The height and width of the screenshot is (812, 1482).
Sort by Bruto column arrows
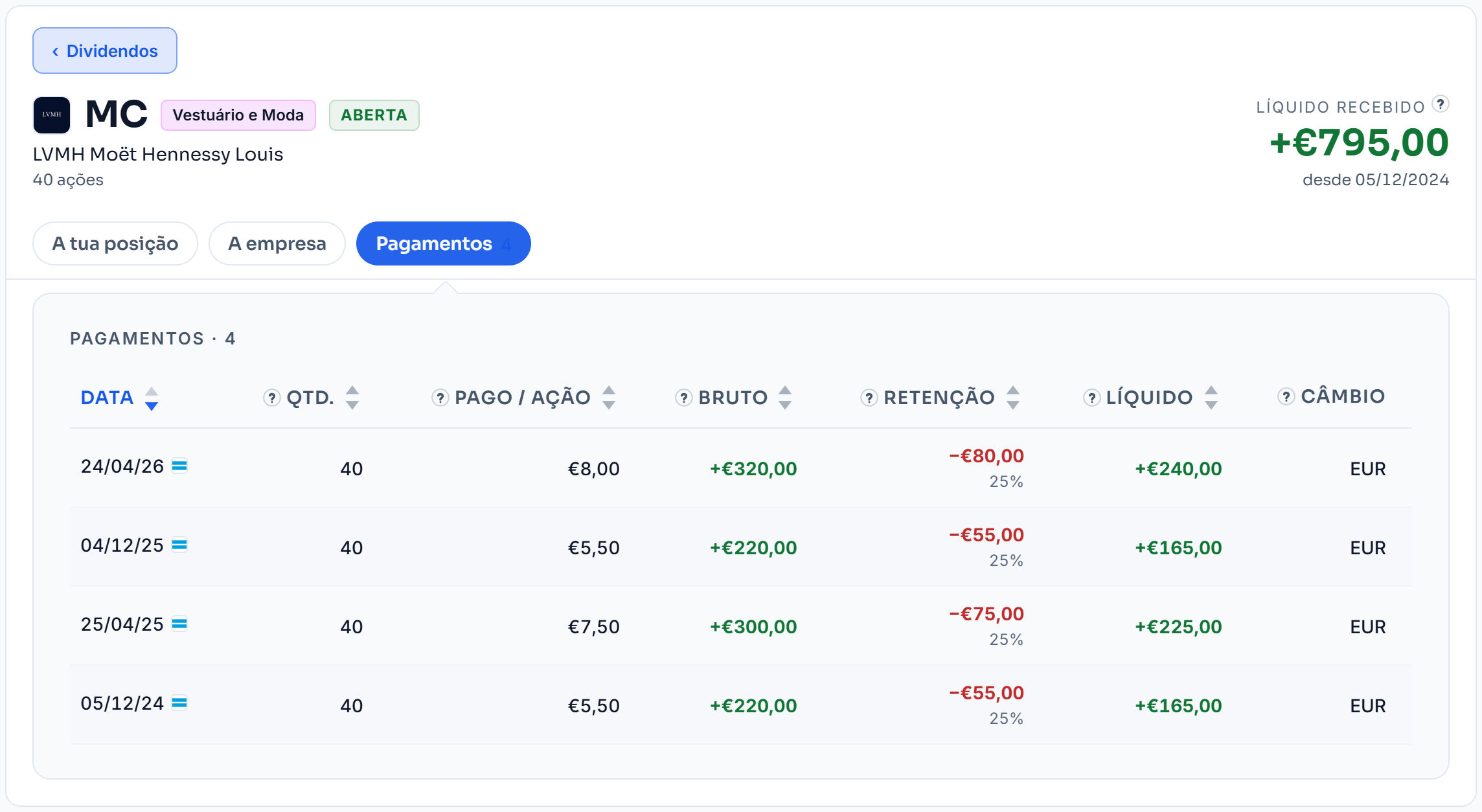point(785,398)
